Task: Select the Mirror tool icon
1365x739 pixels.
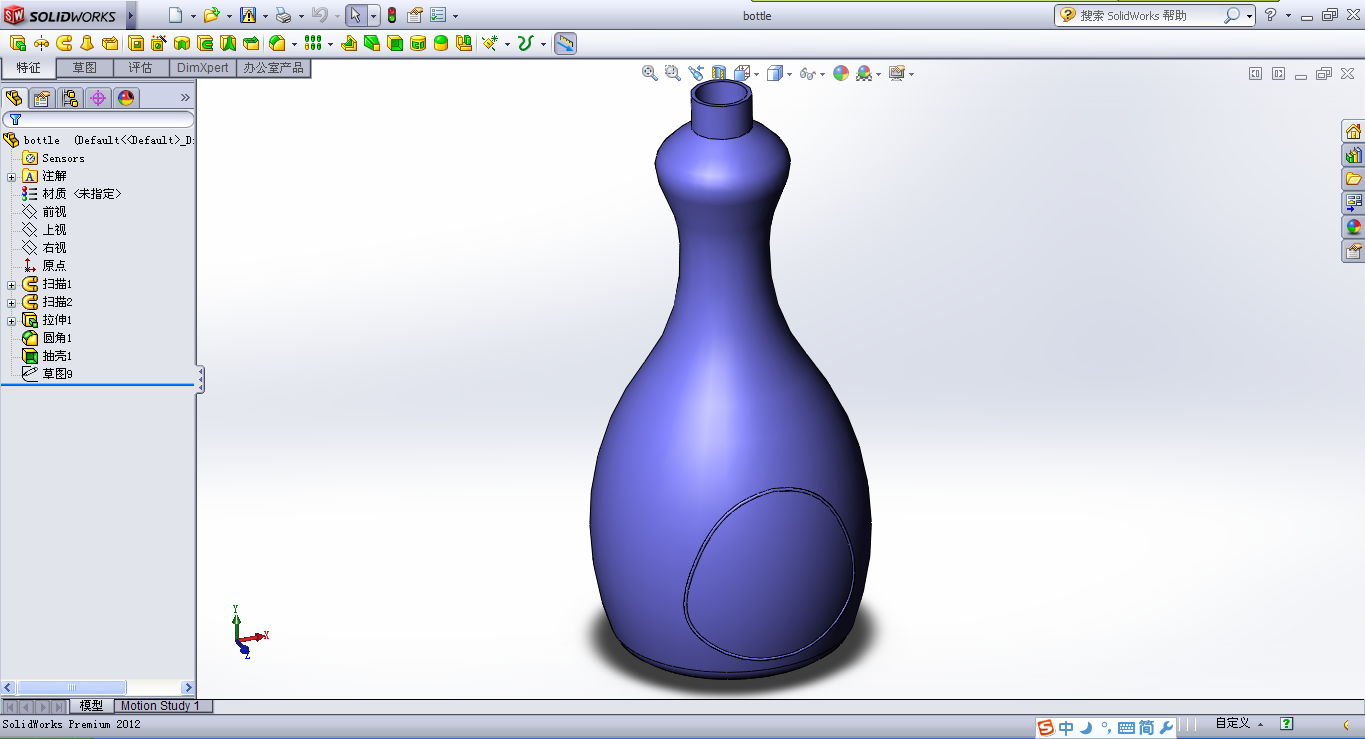Action: [x=465, y=43]
